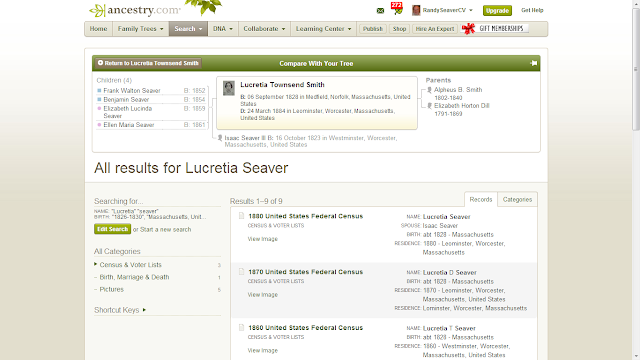Click the Edit Search button
The width and height of the screenshot is (640, 360).
point(112,229)
